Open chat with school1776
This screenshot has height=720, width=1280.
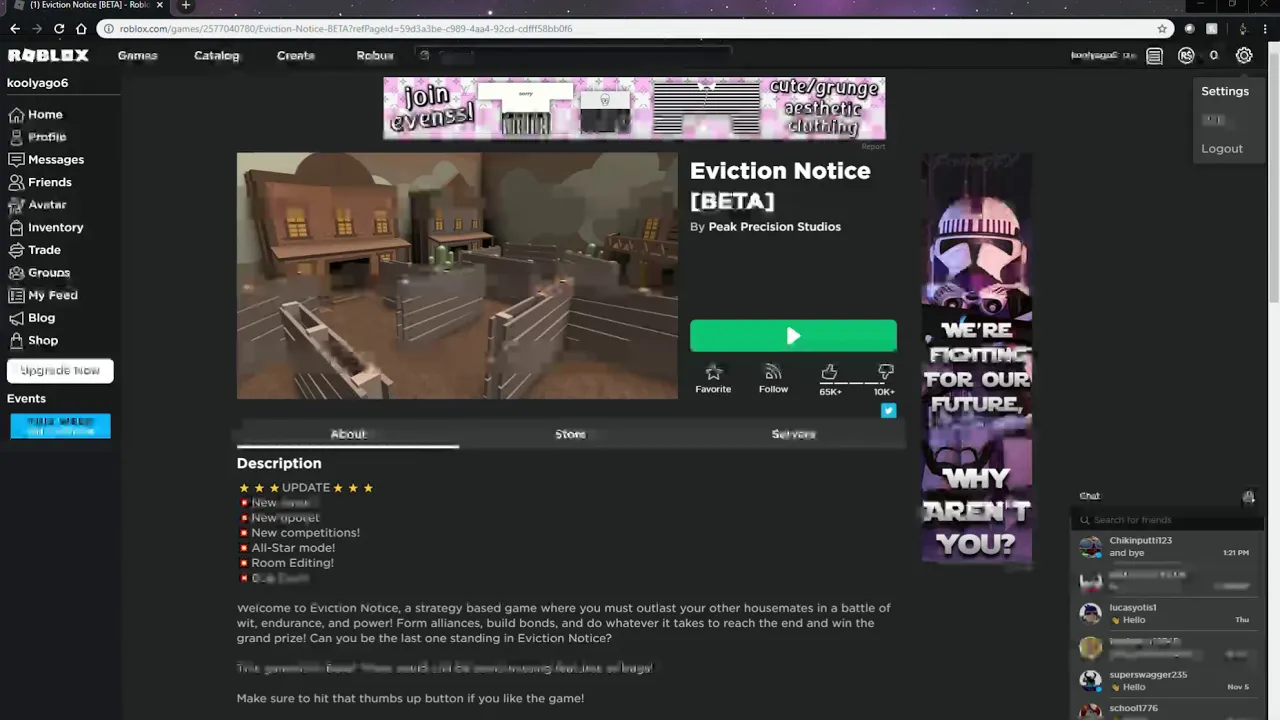pos(1165,710)
